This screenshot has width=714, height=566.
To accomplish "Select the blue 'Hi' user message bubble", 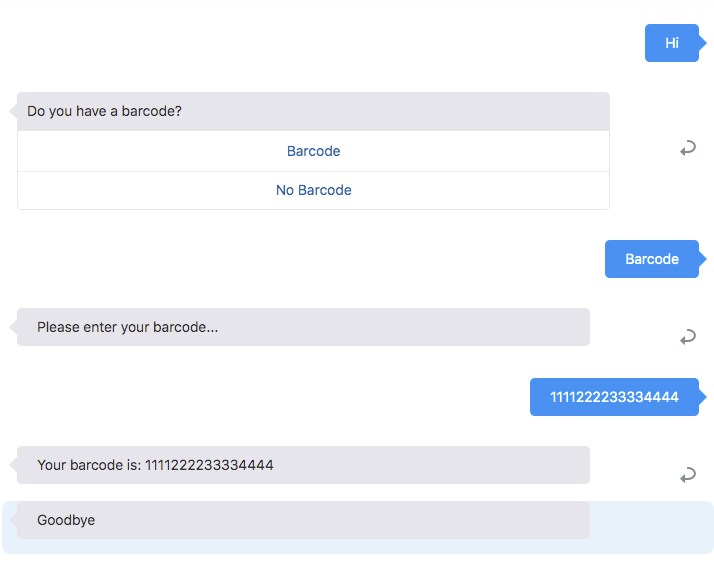I will (x=671, y=43).
